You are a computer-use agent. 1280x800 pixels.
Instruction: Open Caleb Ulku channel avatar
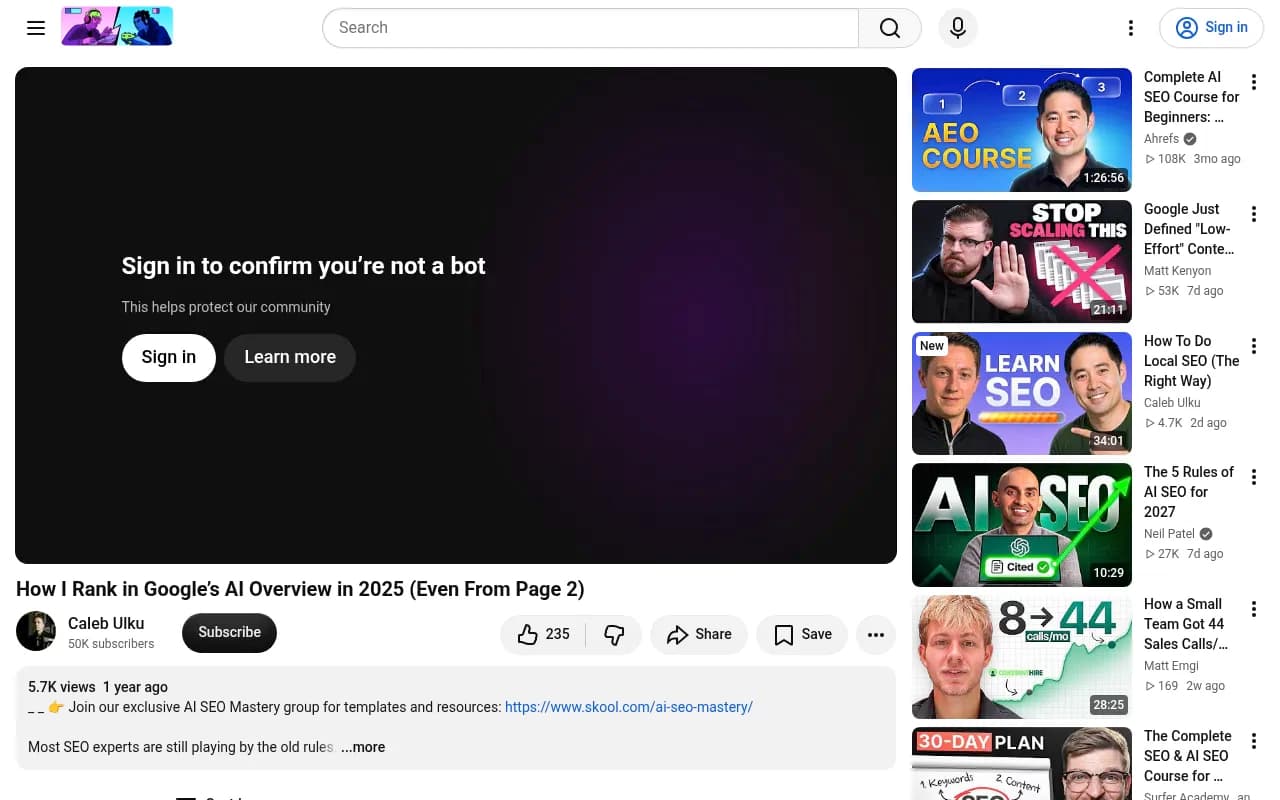pos(36,631)
